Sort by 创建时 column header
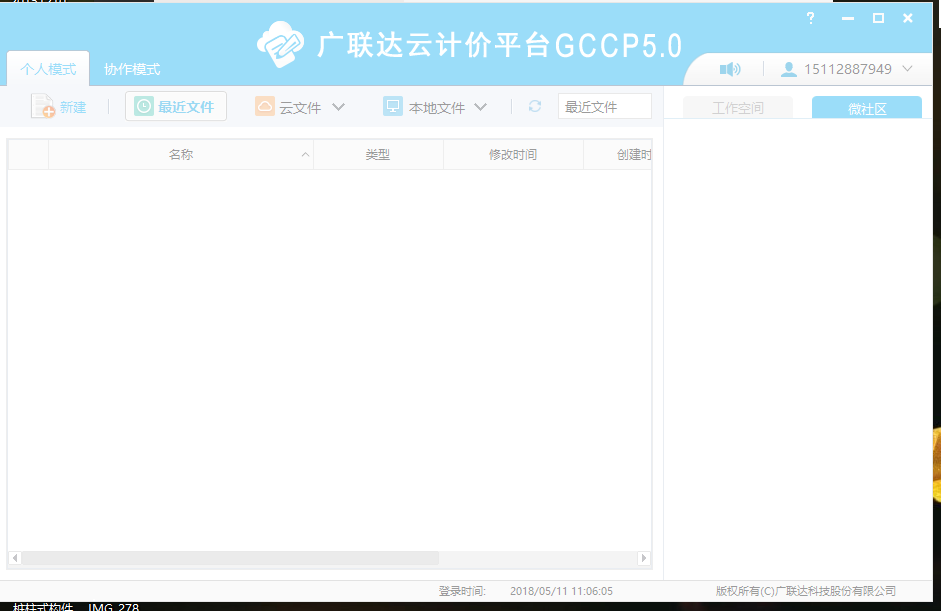 (618, 155)
